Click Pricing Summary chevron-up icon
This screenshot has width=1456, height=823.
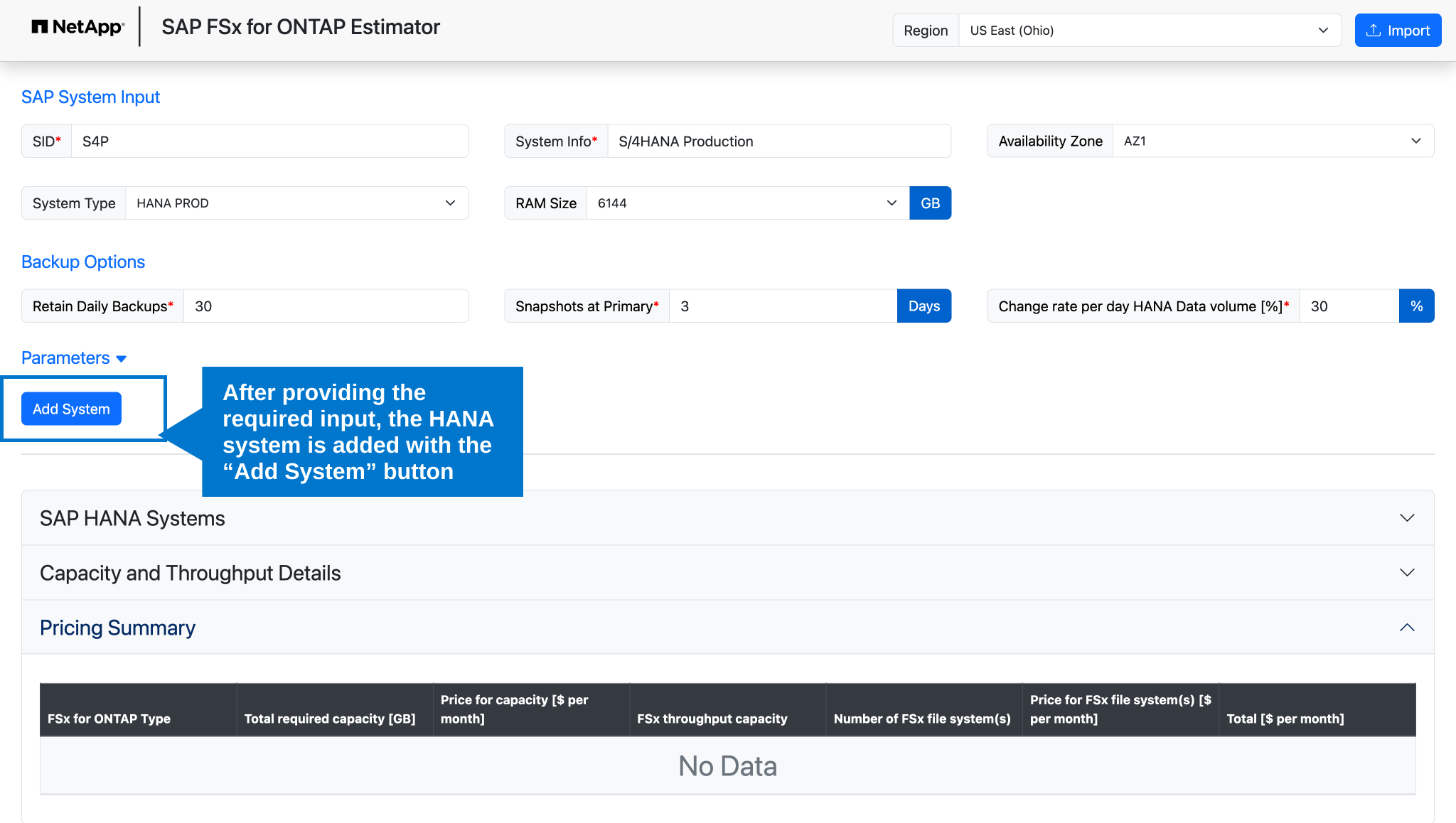click(1407, 628)
